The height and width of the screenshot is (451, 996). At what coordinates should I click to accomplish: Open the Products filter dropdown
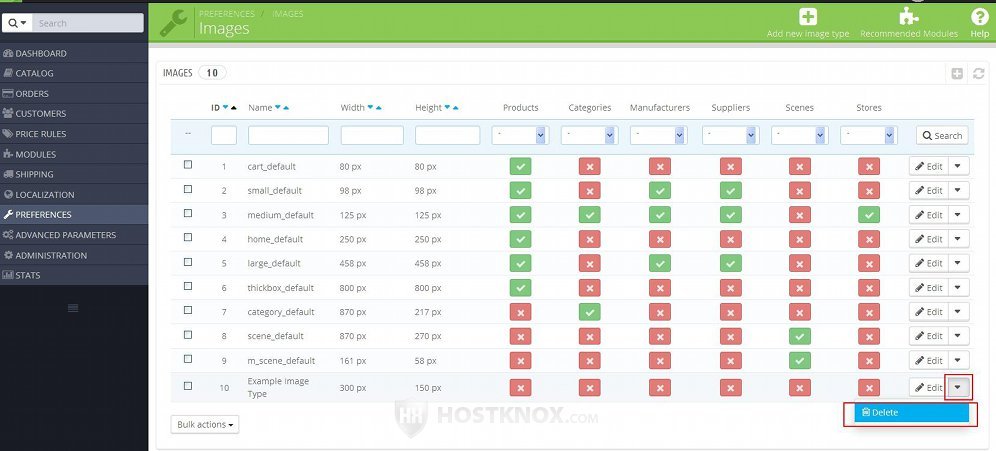(520, 135)
